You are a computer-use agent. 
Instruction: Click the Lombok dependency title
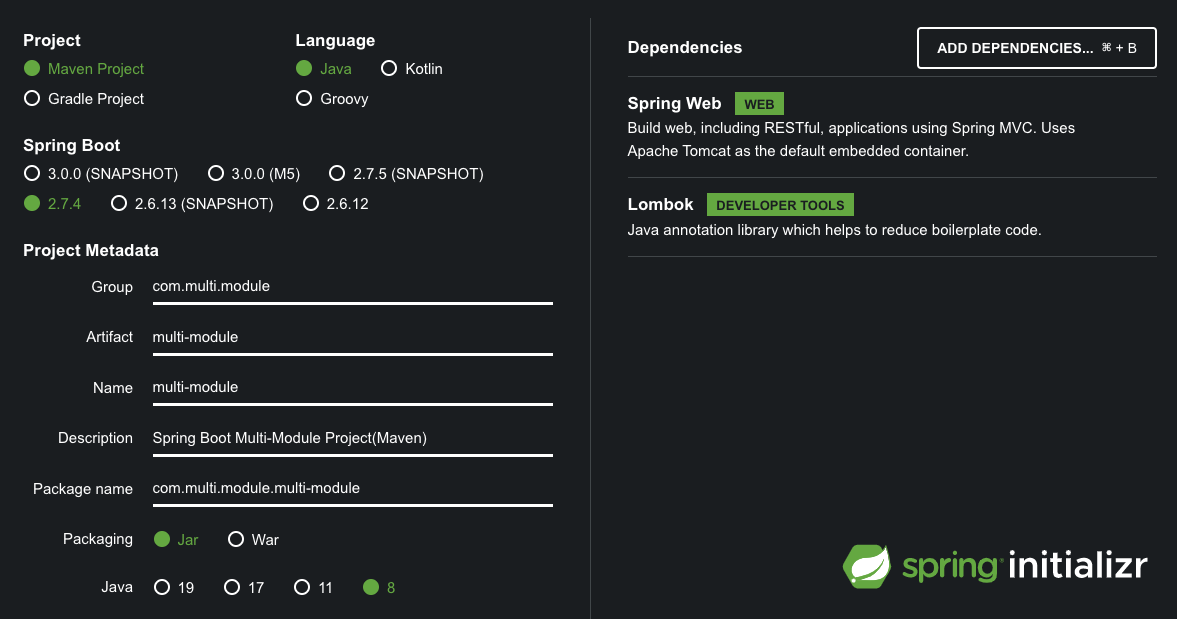point(661,204)
